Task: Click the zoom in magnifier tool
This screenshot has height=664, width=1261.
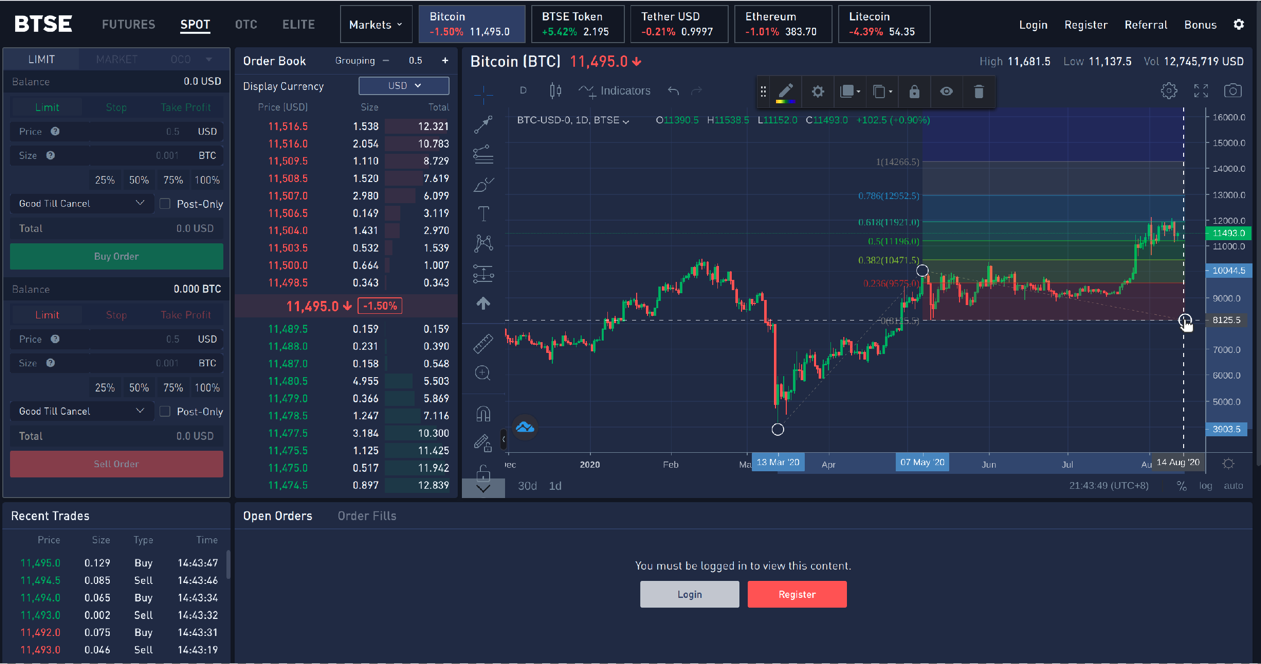Action: [x=483, y=373]
